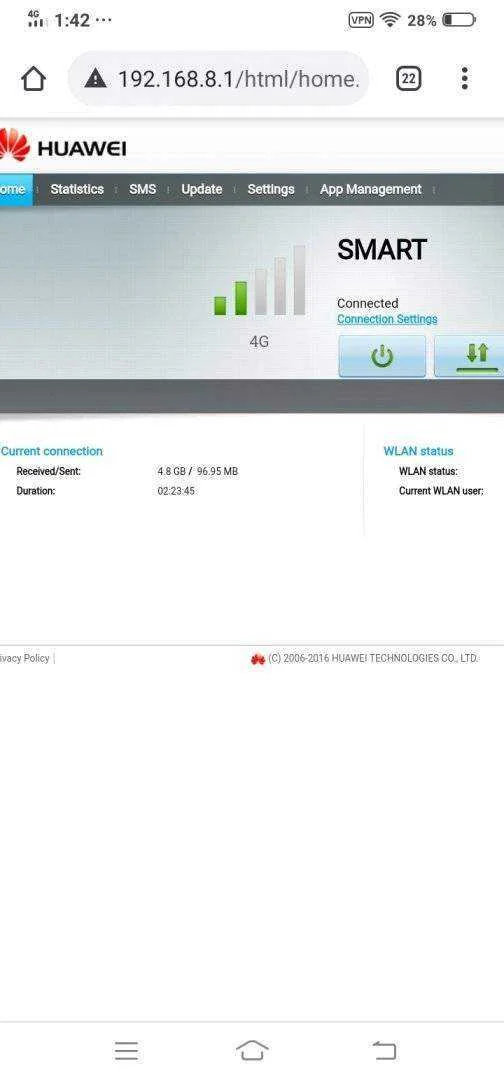Click the Huawei Technologies copyright text
Viewport: 504px width, 1080px height.
point(373,658)
